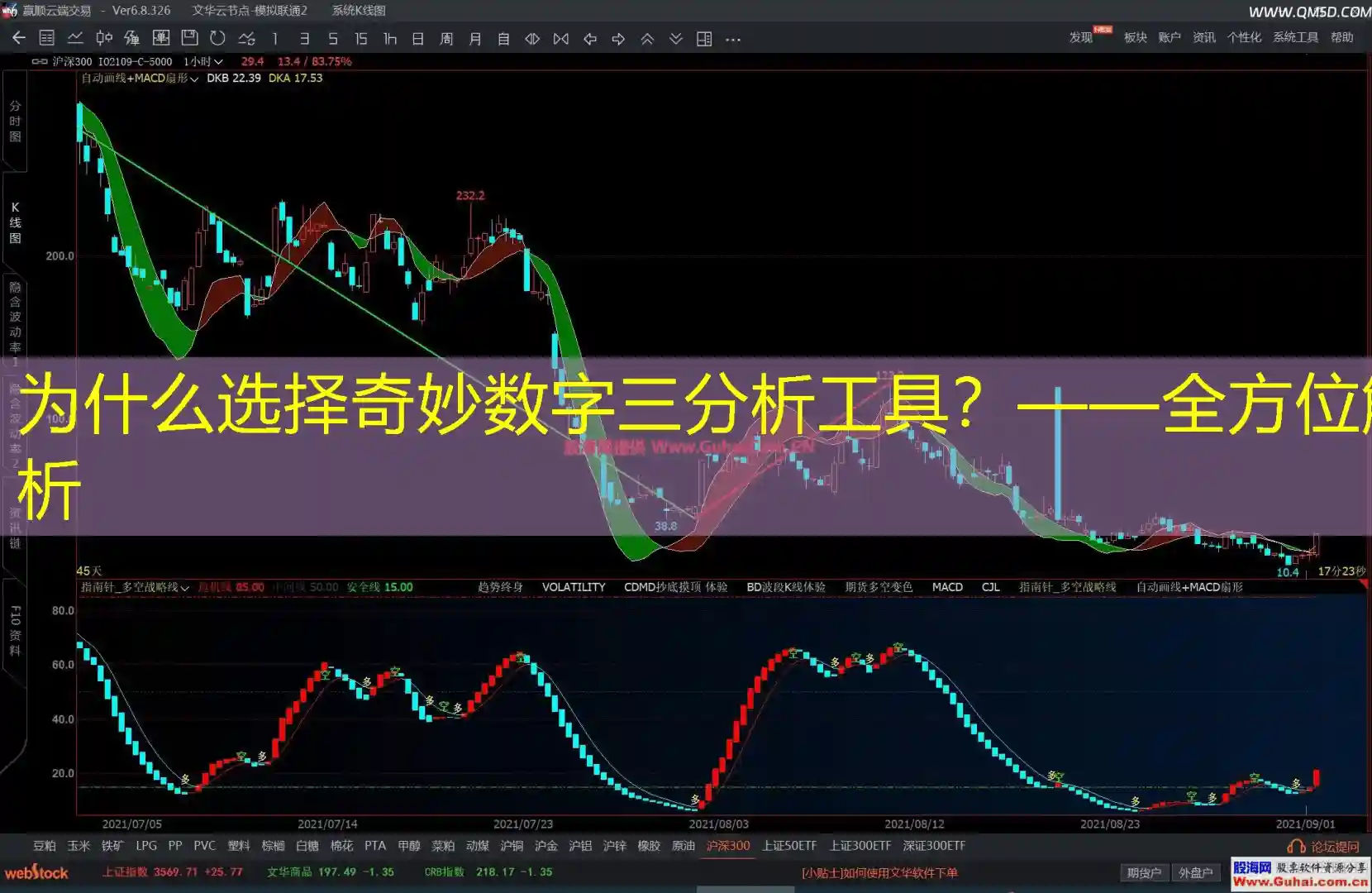1372x893 pixels.
Task: Switch to the daily (日) period
Action: (418, 38)
